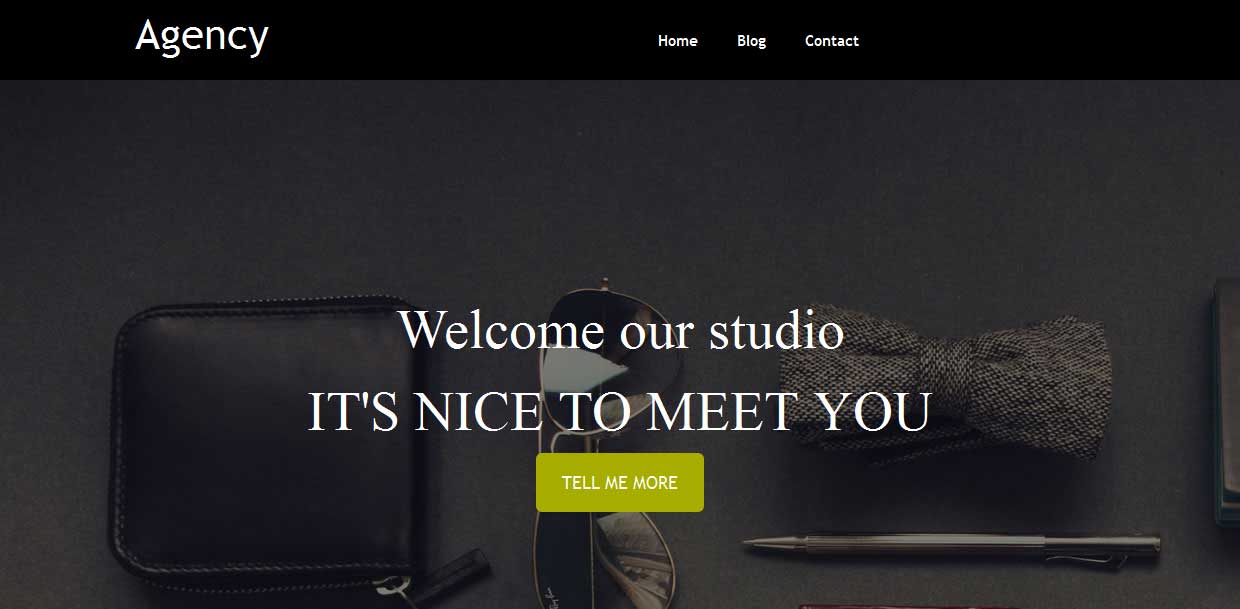The image size is (1240, 609).
Task: Click the IT'S NICE TO MEET YOU headline
Action: coord(620,412)
